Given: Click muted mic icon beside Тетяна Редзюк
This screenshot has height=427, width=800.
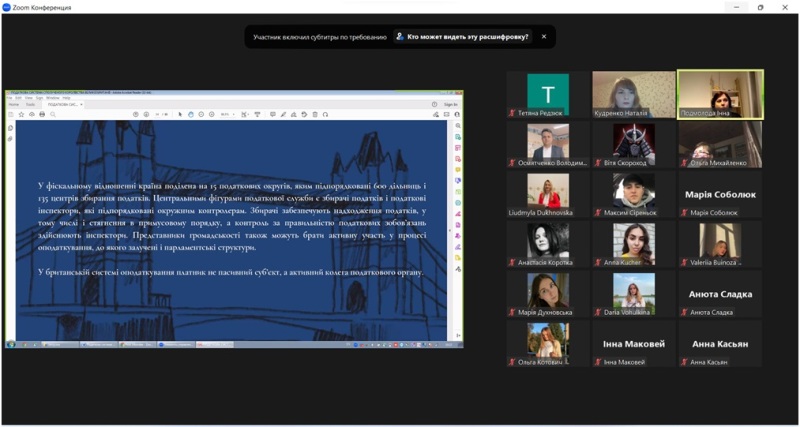Looking at the screenshot, I should [512, 113].
